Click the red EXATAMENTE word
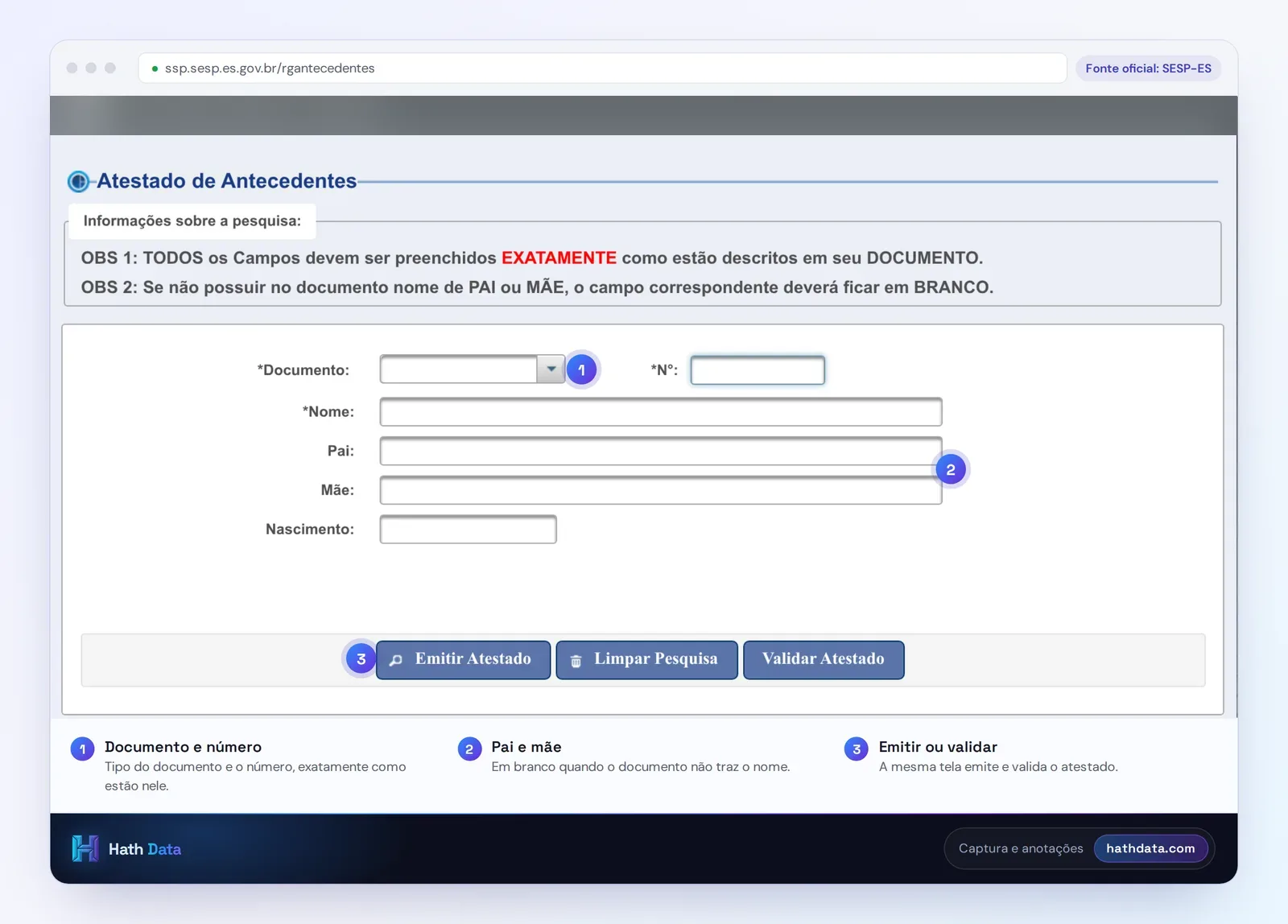The width and height of the screenshot is (1288, 924). [559, 258]
